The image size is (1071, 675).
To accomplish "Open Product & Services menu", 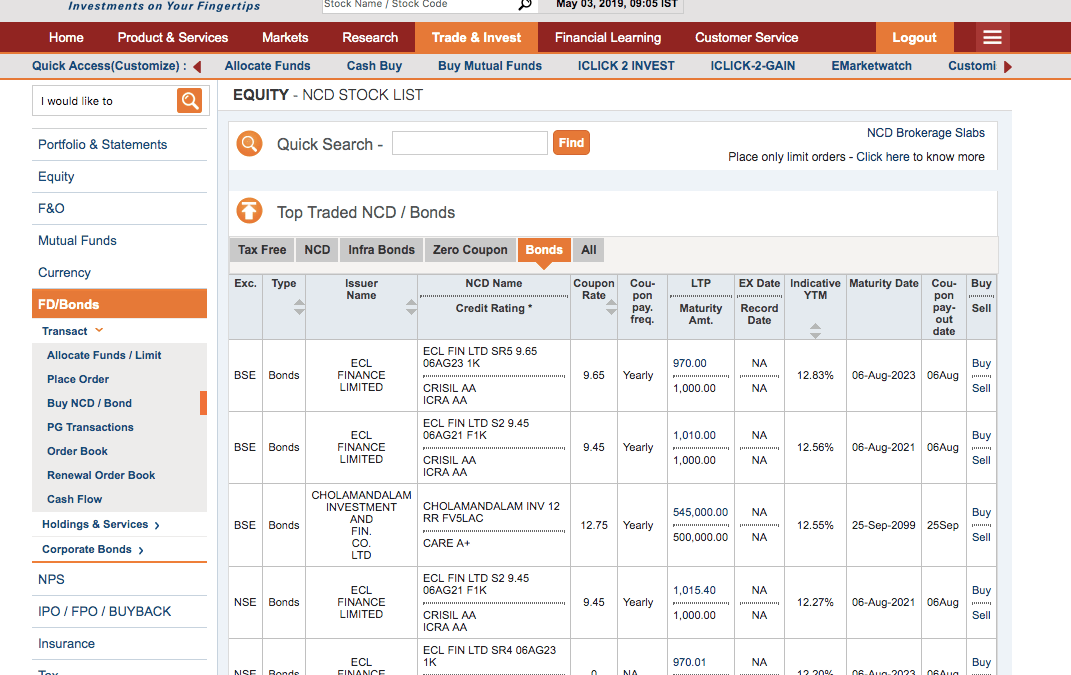I will tap(173, 38).
